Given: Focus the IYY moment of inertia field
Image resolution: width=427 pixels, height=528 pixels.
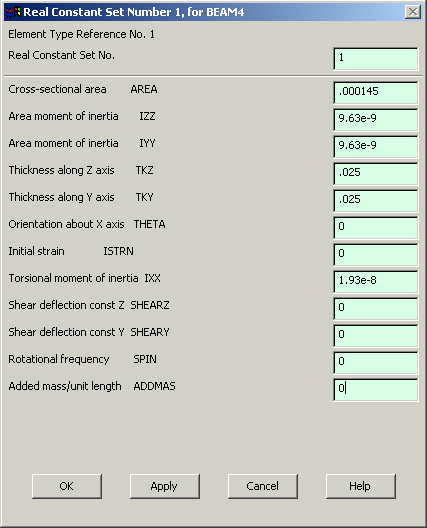Looking at the screenshot, I should click(x=375, y=146).
